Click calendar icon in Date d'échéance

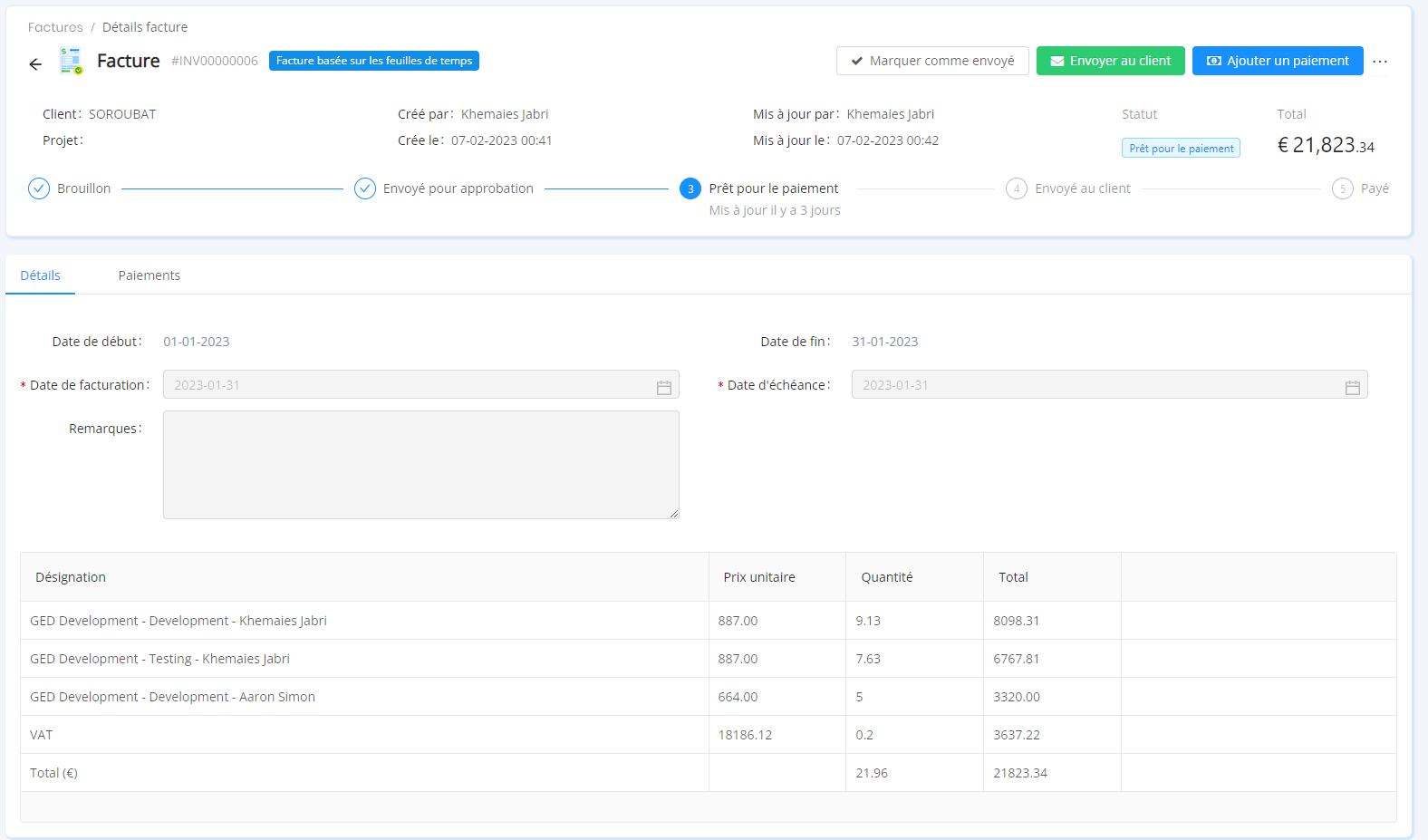1352,387
